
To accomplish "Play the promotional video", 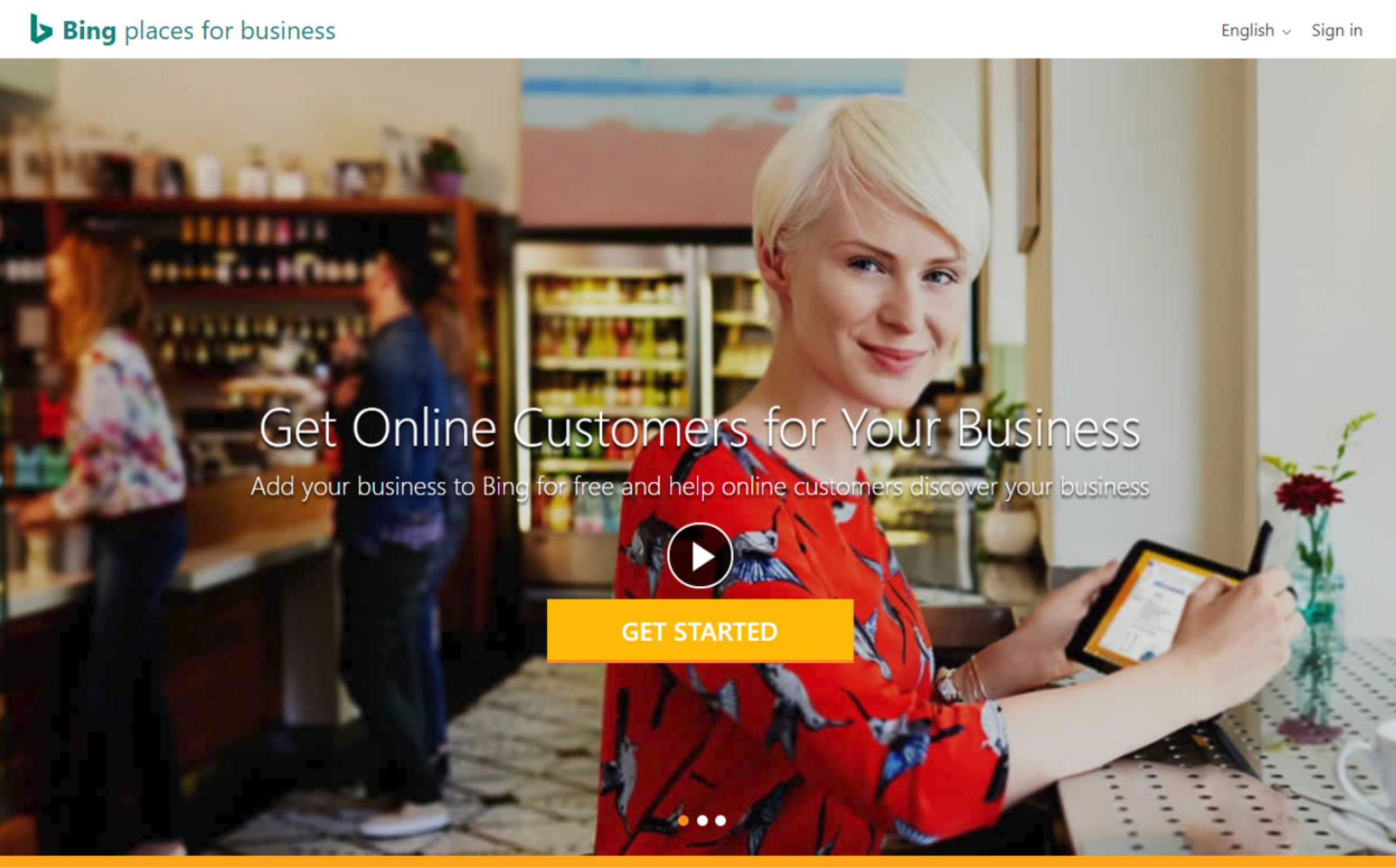I will click(x=700, y=556).
